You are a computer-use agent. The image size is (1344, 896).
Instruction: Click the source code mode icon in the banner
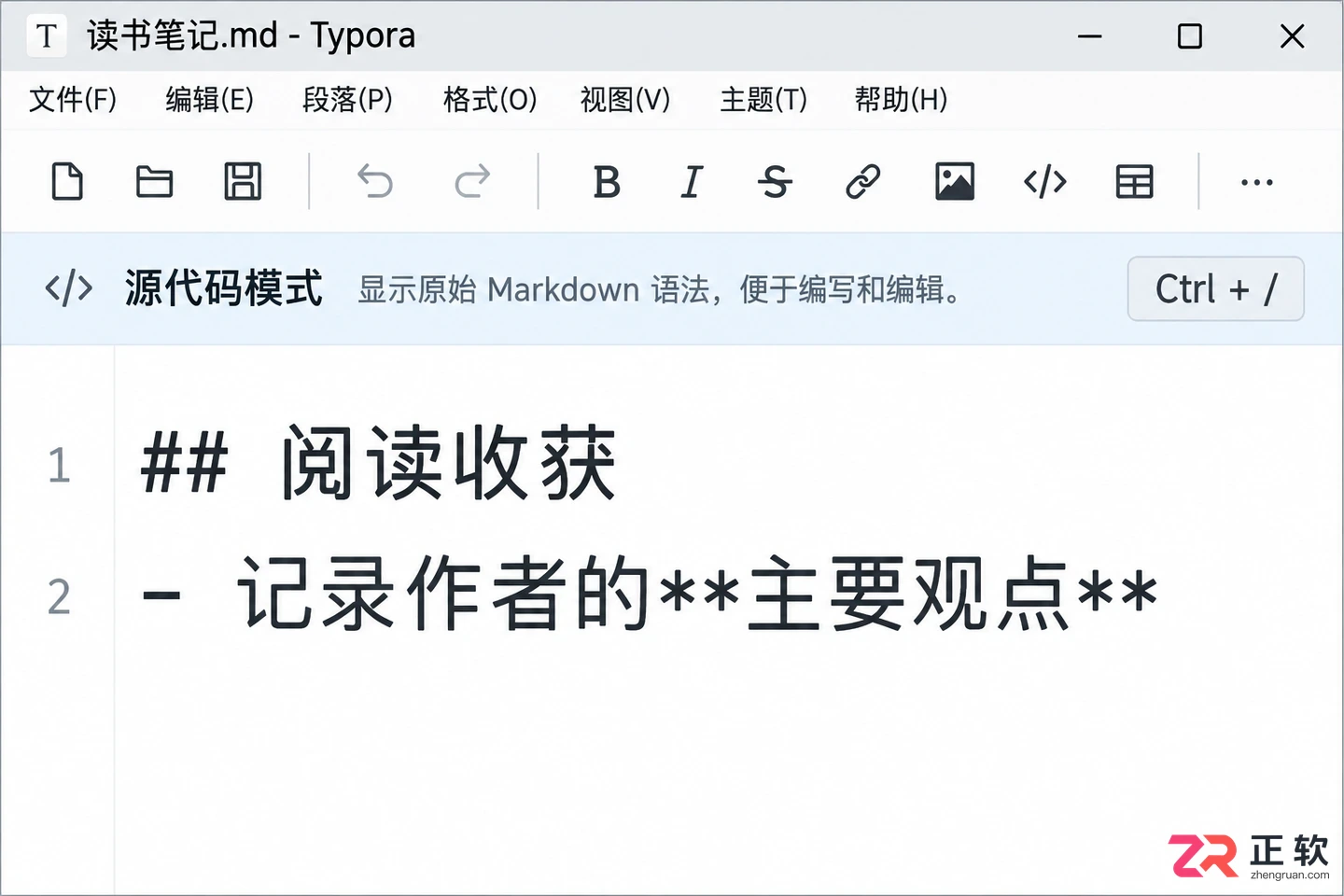point(69,288)
